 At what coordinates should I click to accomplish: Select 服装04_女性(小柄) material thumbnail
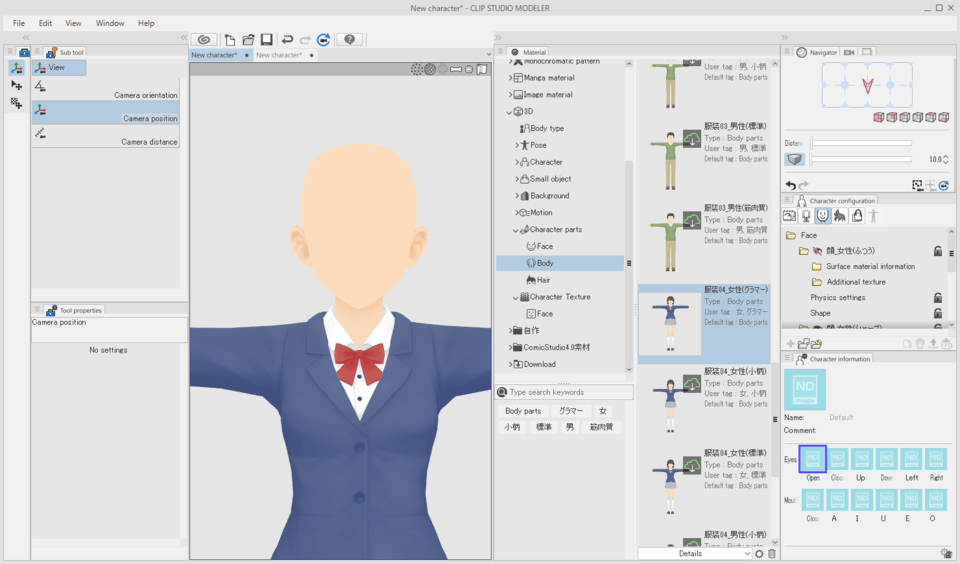670,405
